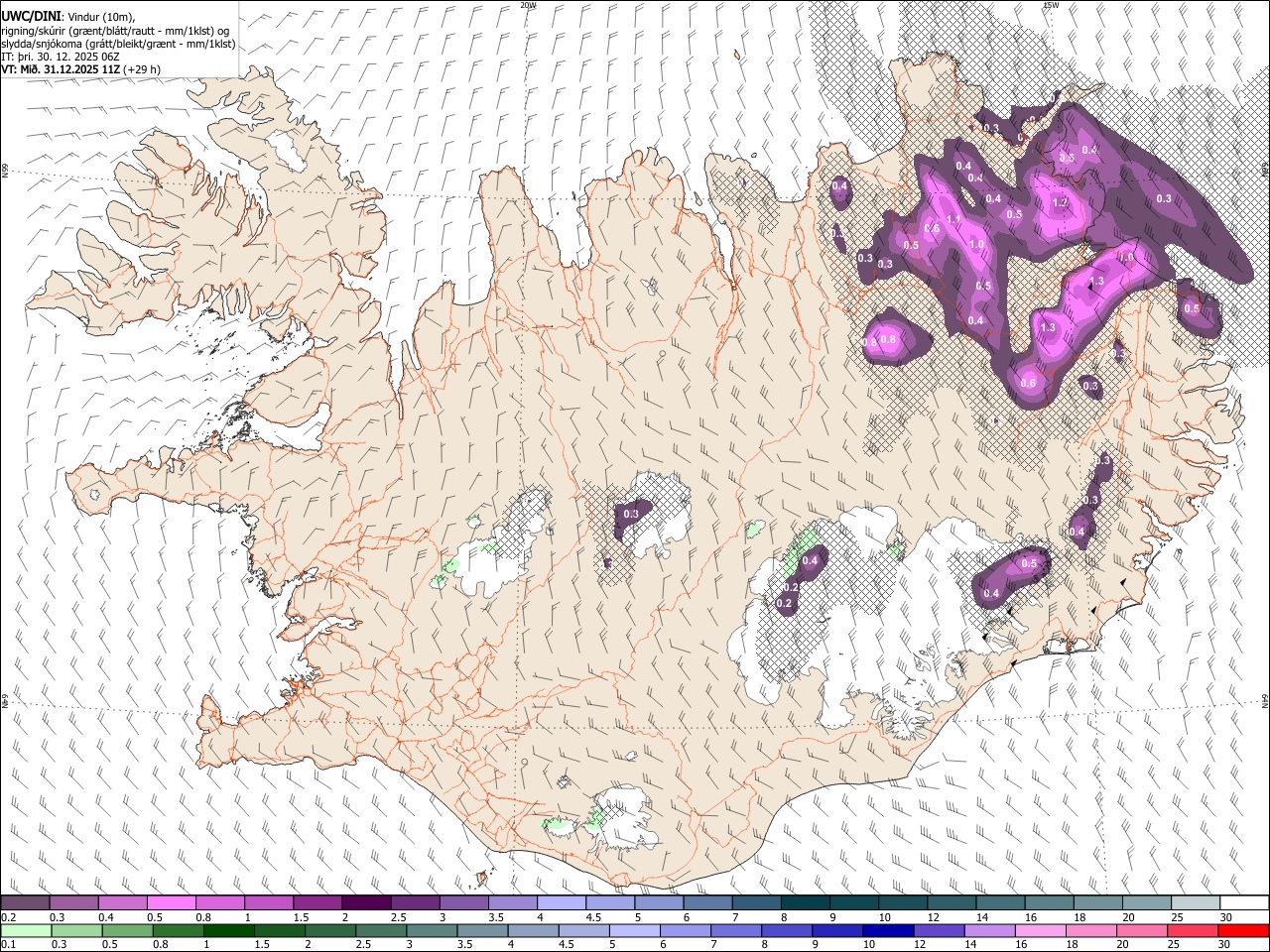1270x952 pixels.
Task: Click the 'VT: Mið. 31.12.2025 11Z' valid time
Action: [61, 69]
